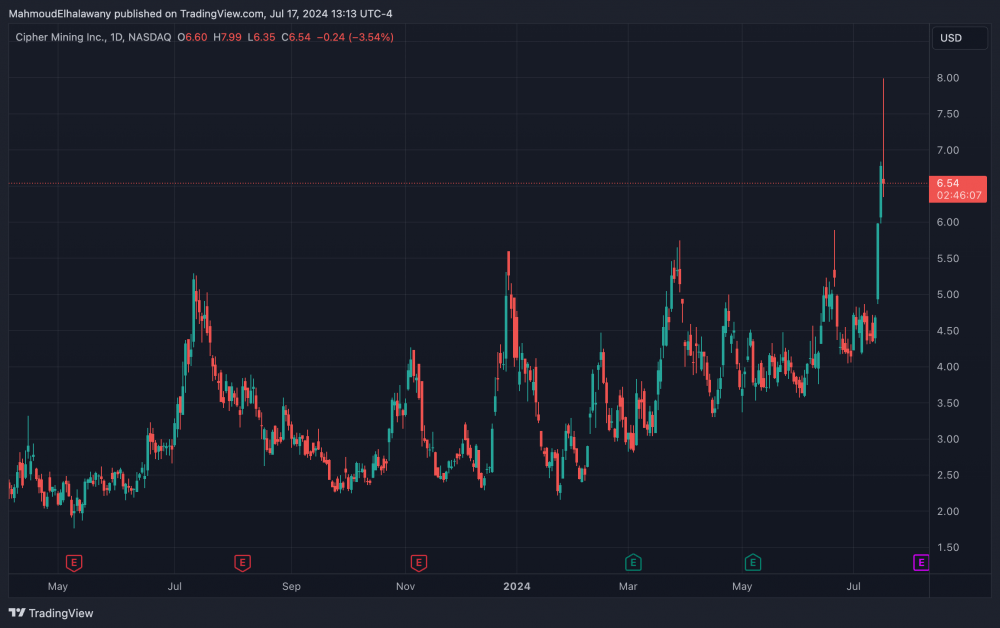The height and width of the screenshot is (628, 1000).
Task: Click the 2.00 price axis label
Action: pyautogui.click(x=948, y=511)
